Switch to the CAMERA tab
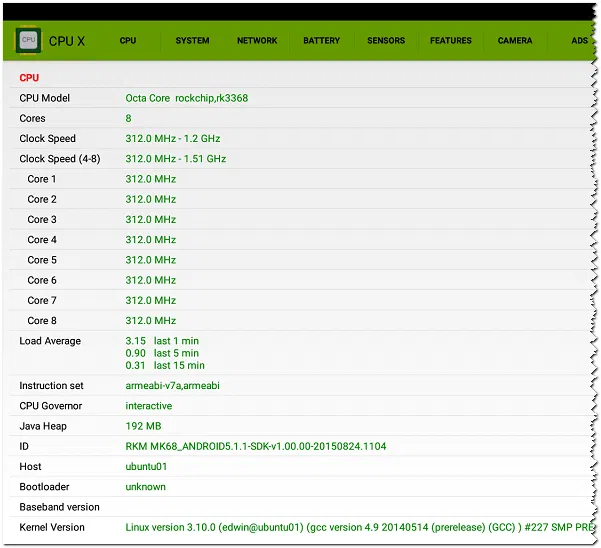The height and width of the screenshot is (548, 601). point(515,41)
